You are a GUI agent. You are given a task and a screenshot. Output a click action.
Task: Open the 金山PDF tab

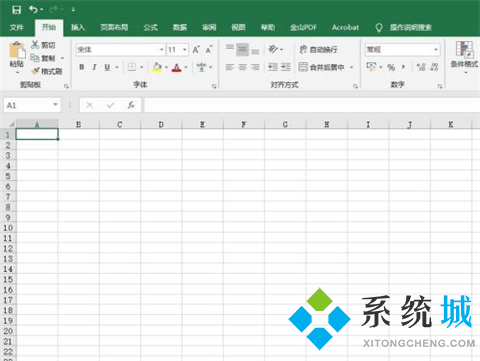click(303, 27)
